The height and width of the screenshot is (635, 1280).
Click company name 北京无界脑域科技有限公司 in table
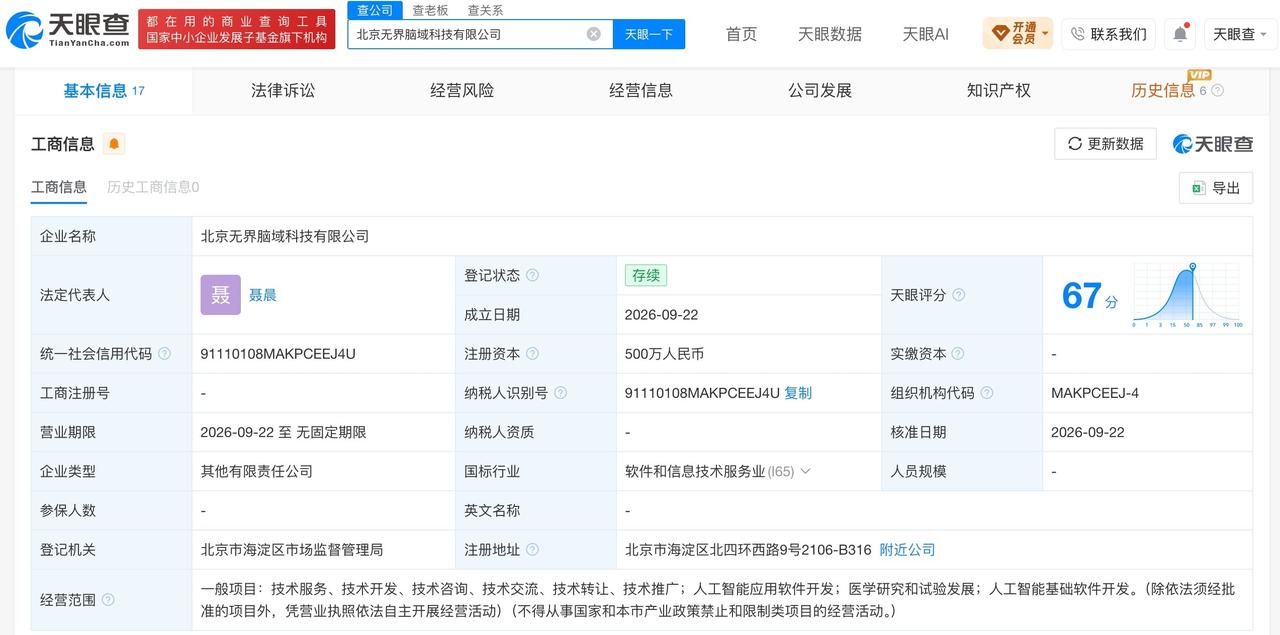click(x=285, y=237)
